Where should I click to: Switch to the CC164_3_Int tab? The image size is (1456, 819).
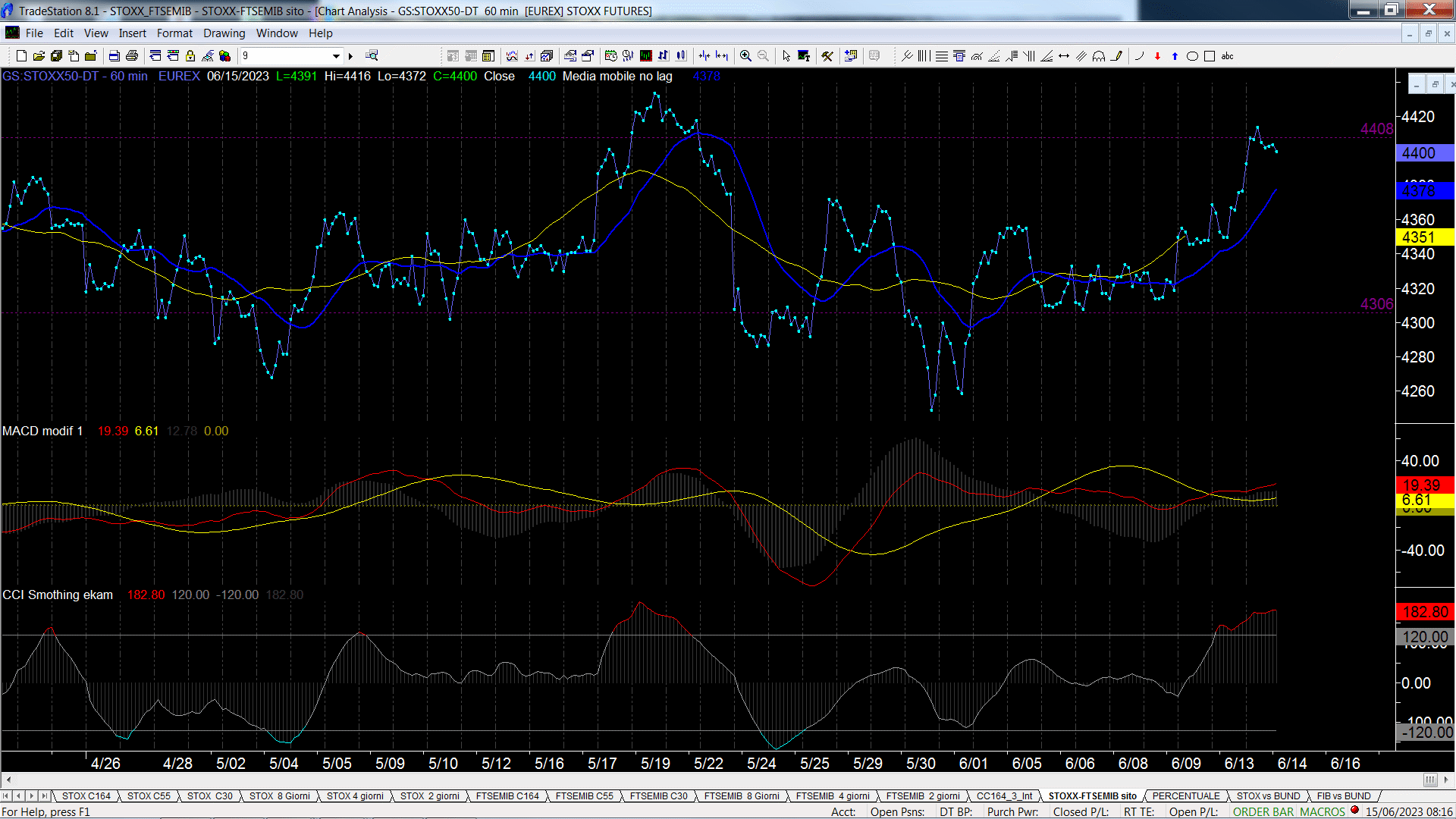point(1004,796)
